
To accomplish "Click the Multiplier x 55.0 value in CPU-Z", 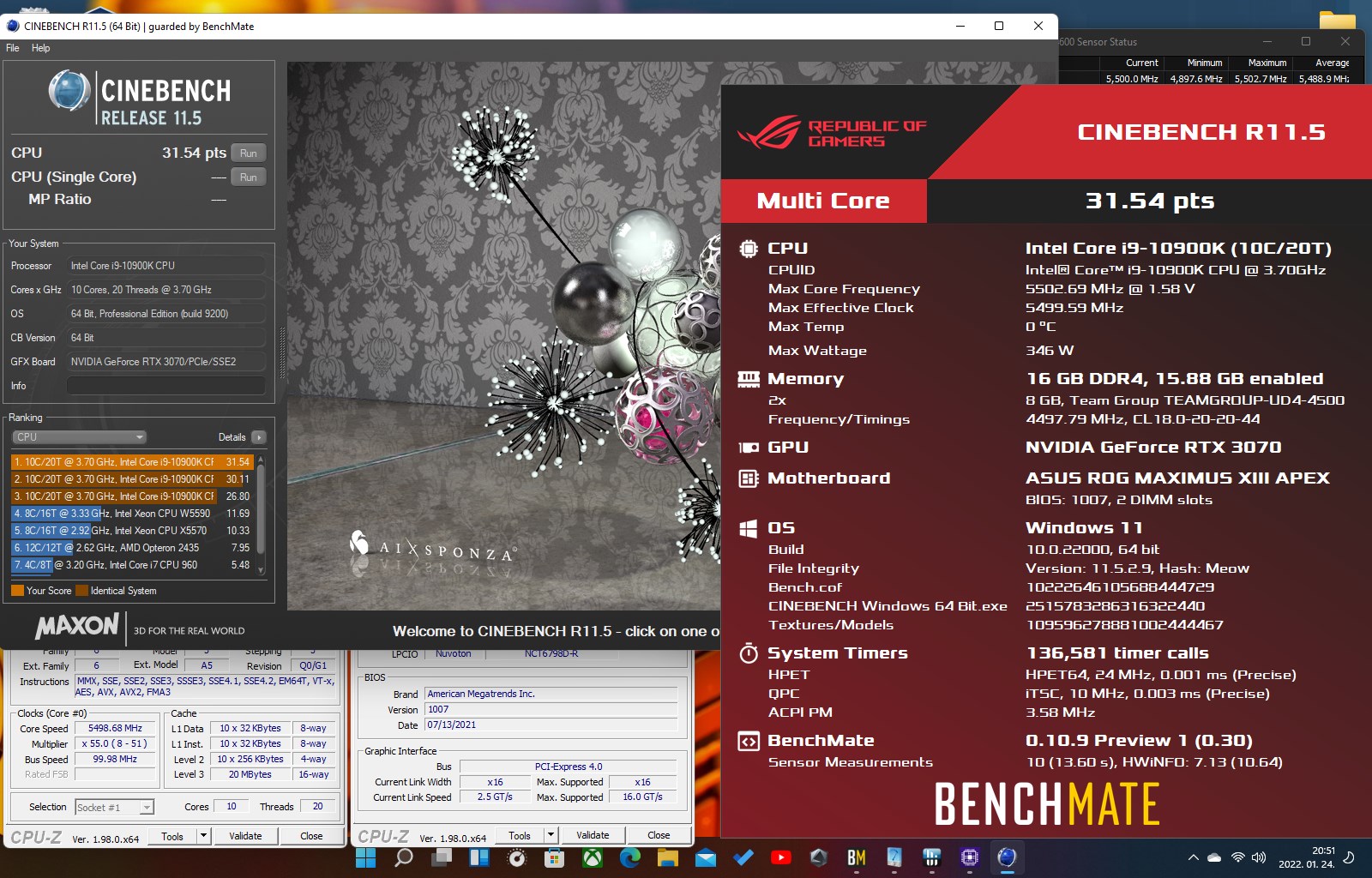I will [115, 743].
